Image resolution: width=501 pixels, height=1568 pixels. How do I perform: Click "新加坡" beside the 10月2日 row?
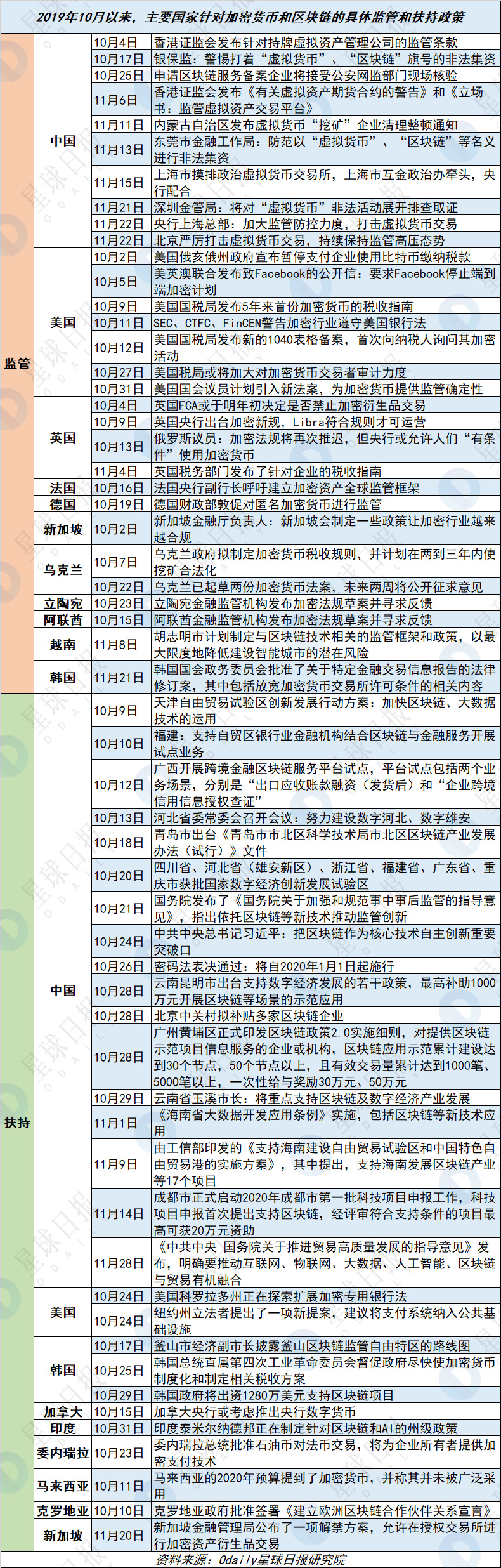[x=63, y=529]
